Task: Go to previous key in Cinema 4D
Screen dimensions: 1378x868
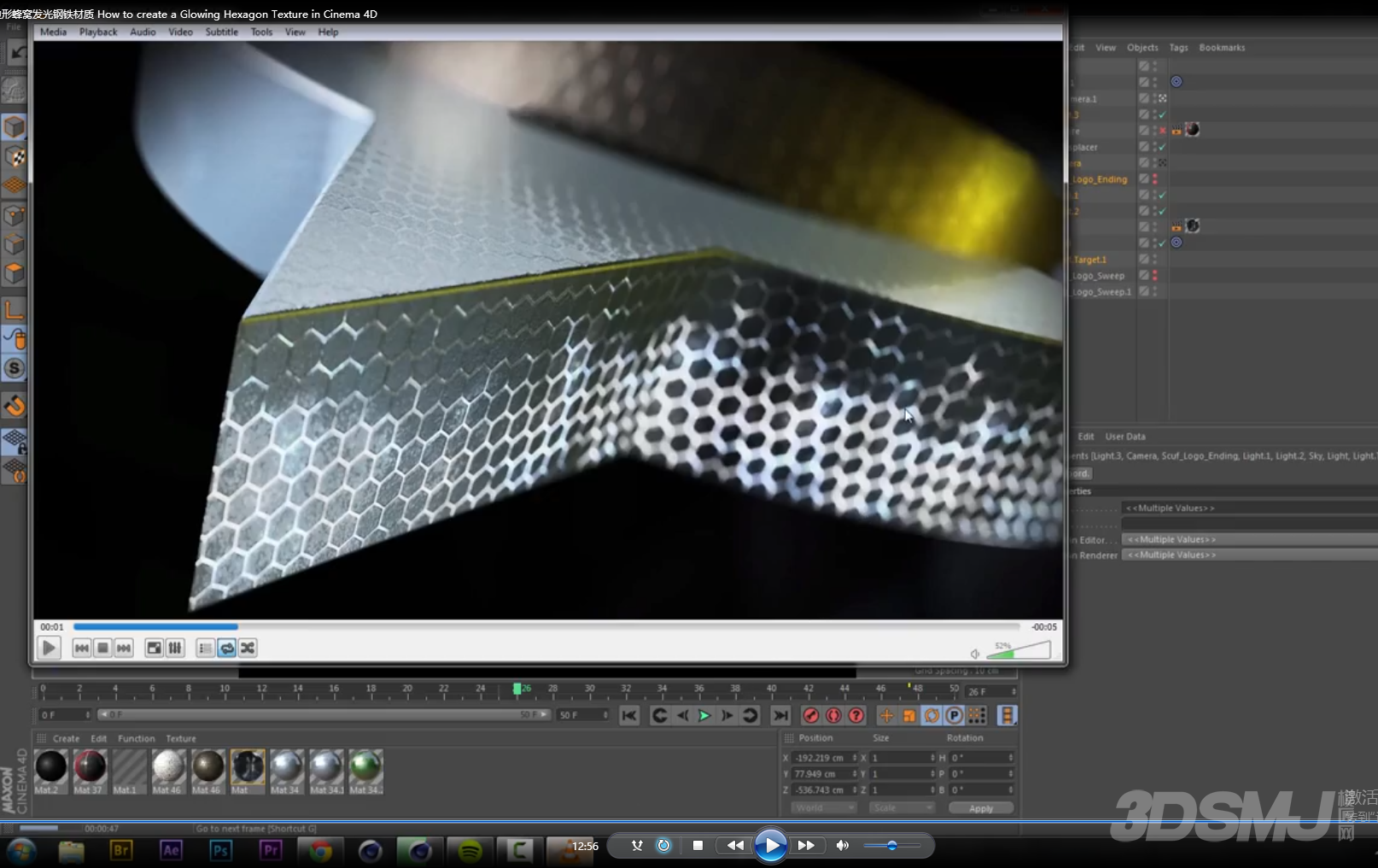Action: pos(659,715)
